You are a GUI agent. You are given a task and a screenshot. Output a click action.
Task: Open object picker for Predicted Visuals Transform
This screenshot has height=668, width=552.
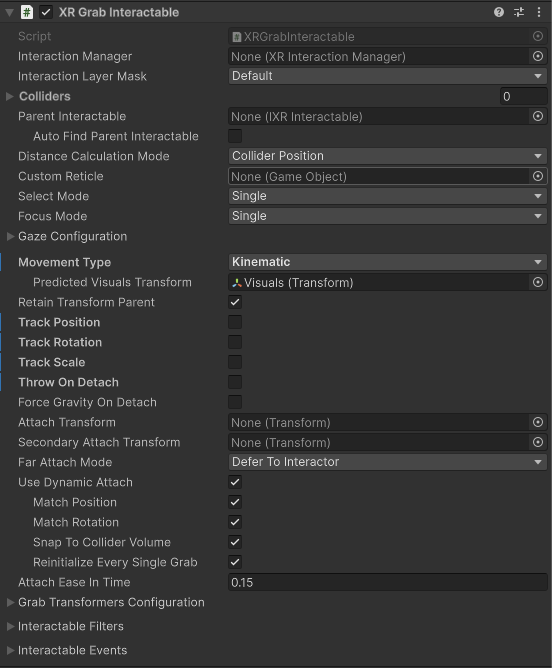coord(538,282)
